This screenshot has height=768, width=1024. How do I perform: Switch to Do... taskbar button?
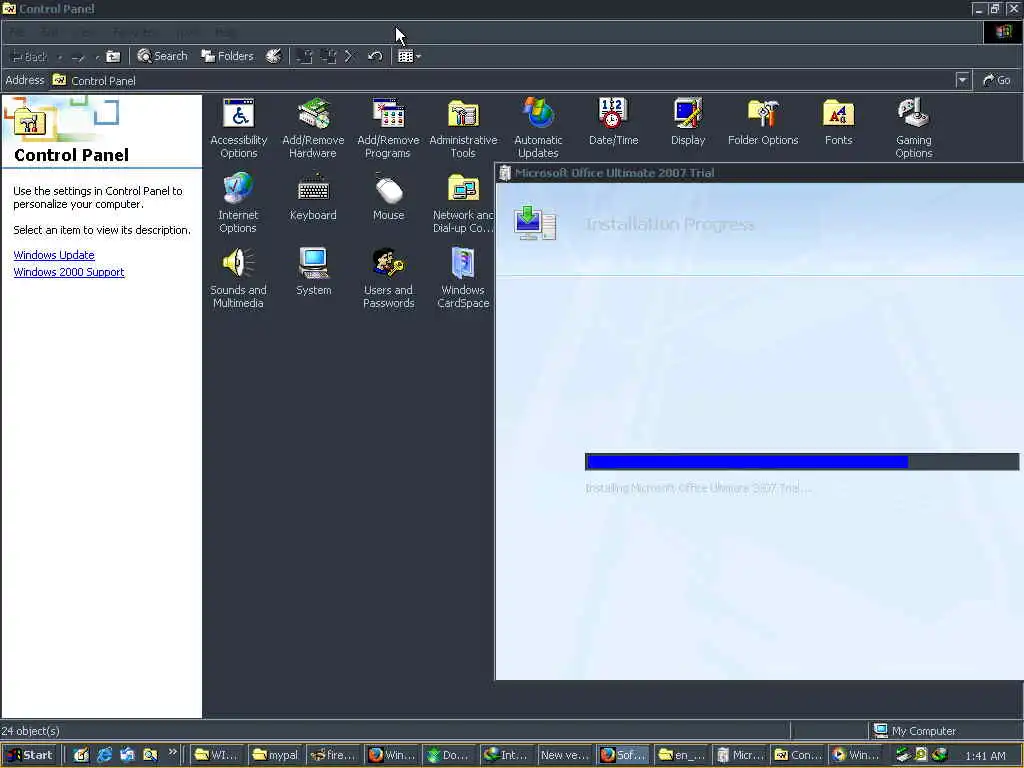pyautogui.click(x=449, y=755)
